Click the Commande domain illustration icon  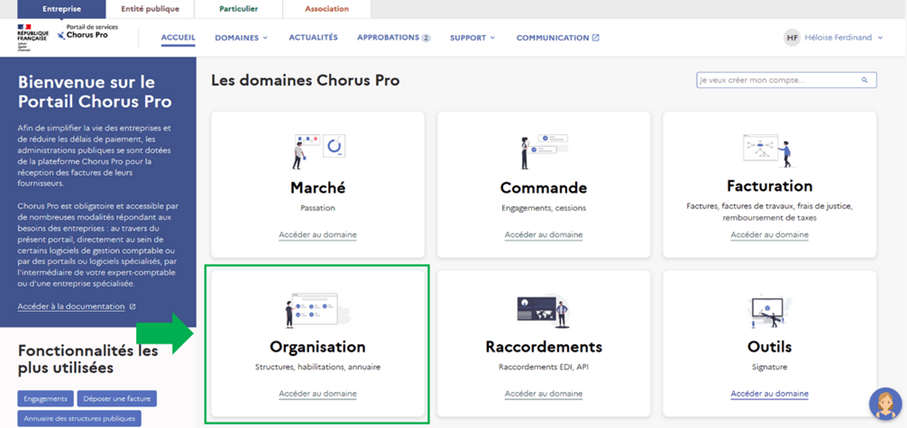543,150
